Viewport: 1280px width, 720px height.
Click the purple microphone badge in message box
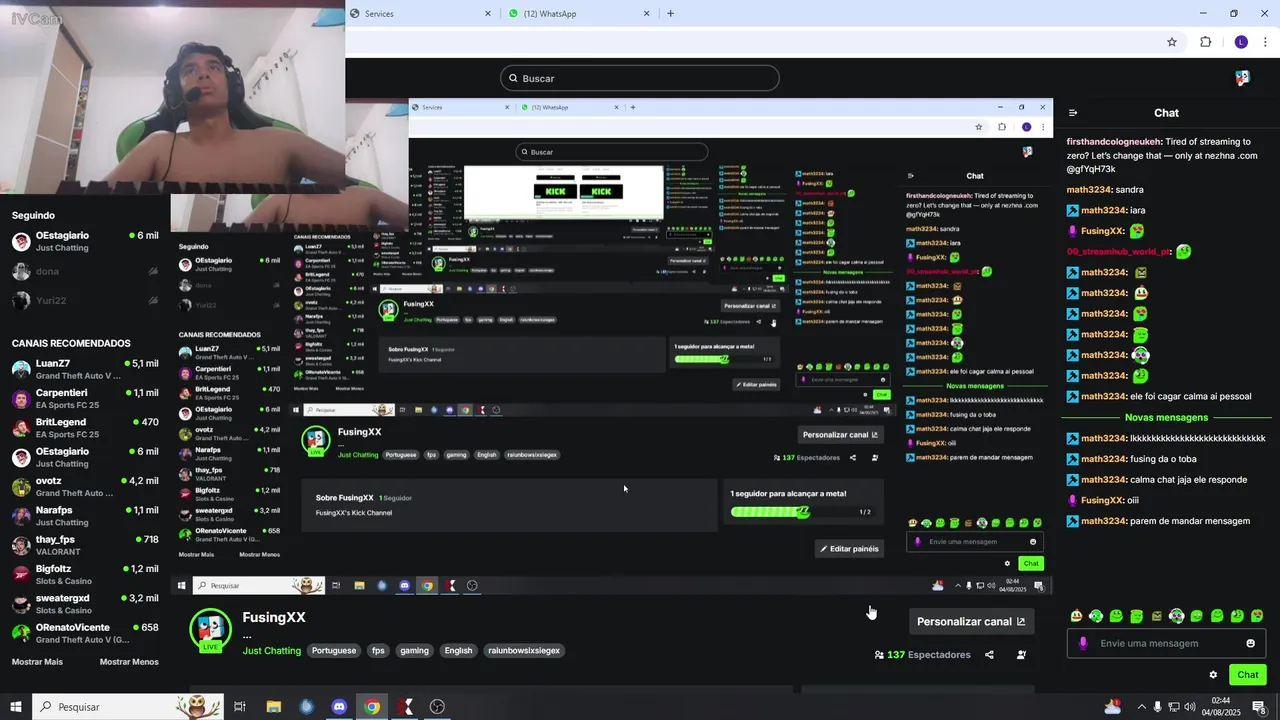click(1083, 643)
